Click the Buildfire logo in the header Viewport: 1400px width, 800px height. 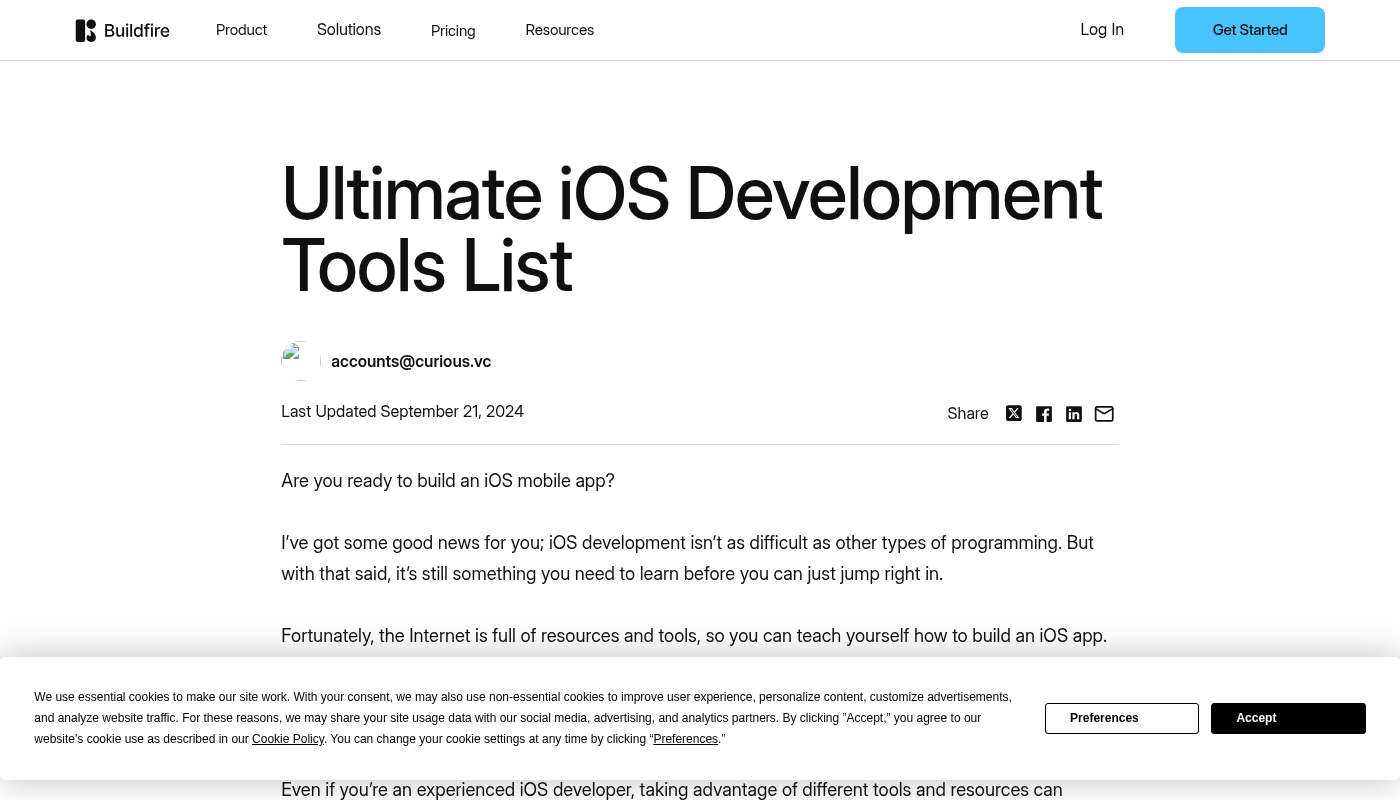click(122, 30)
